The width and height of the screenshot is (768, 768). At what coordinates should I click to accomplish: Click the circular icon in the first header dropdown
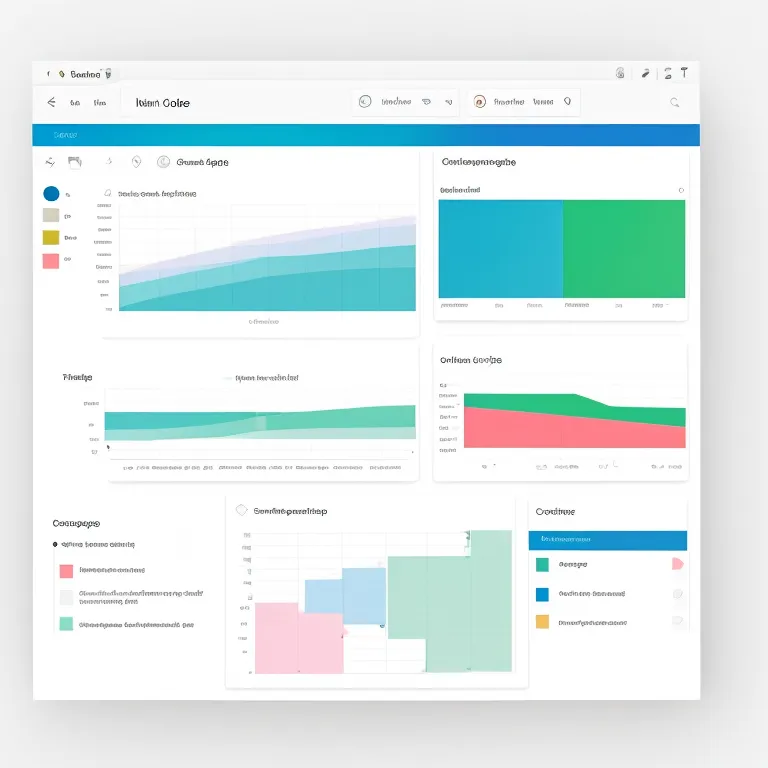coord(365,101)
